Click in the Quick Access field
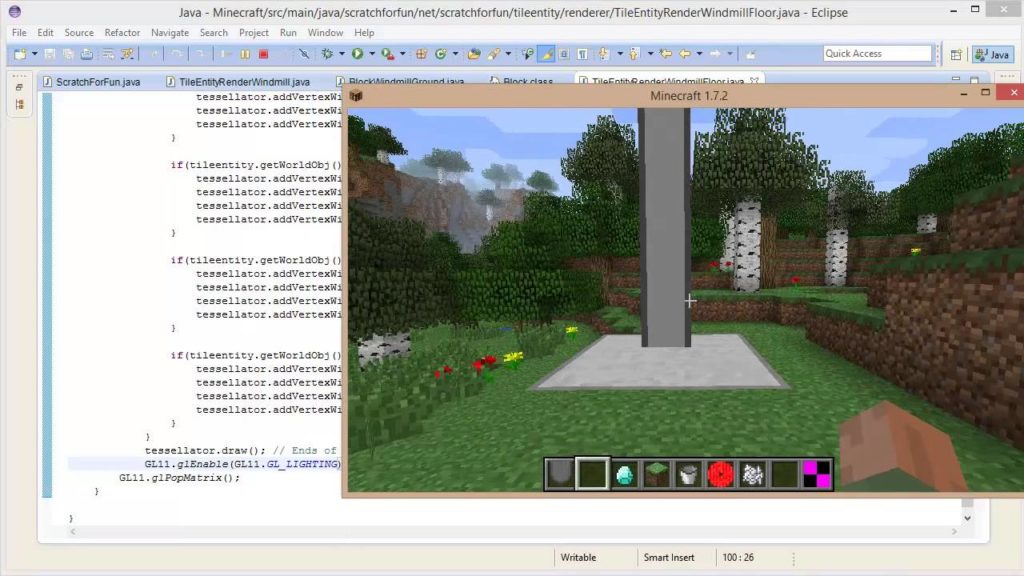Screen dimensions: 1024x576 [x=877, y=54]
